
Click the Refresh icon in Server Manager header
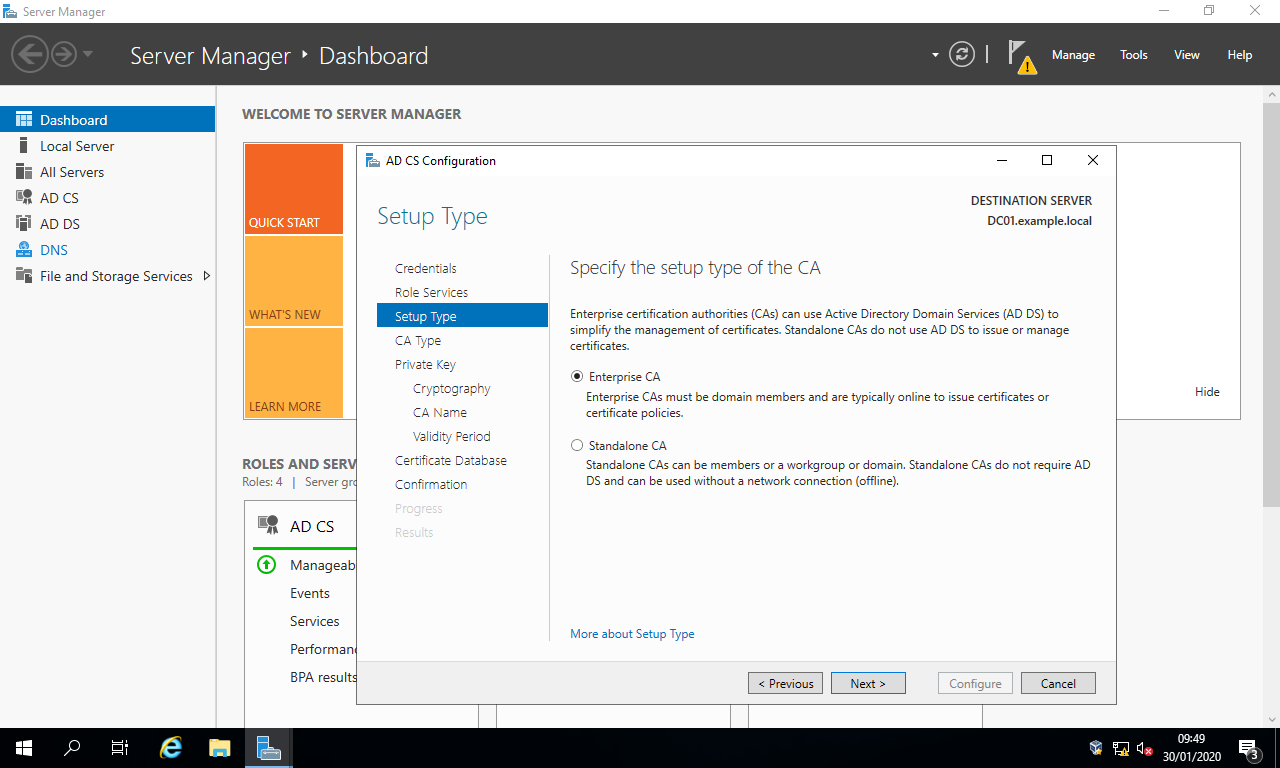point(961,55)
